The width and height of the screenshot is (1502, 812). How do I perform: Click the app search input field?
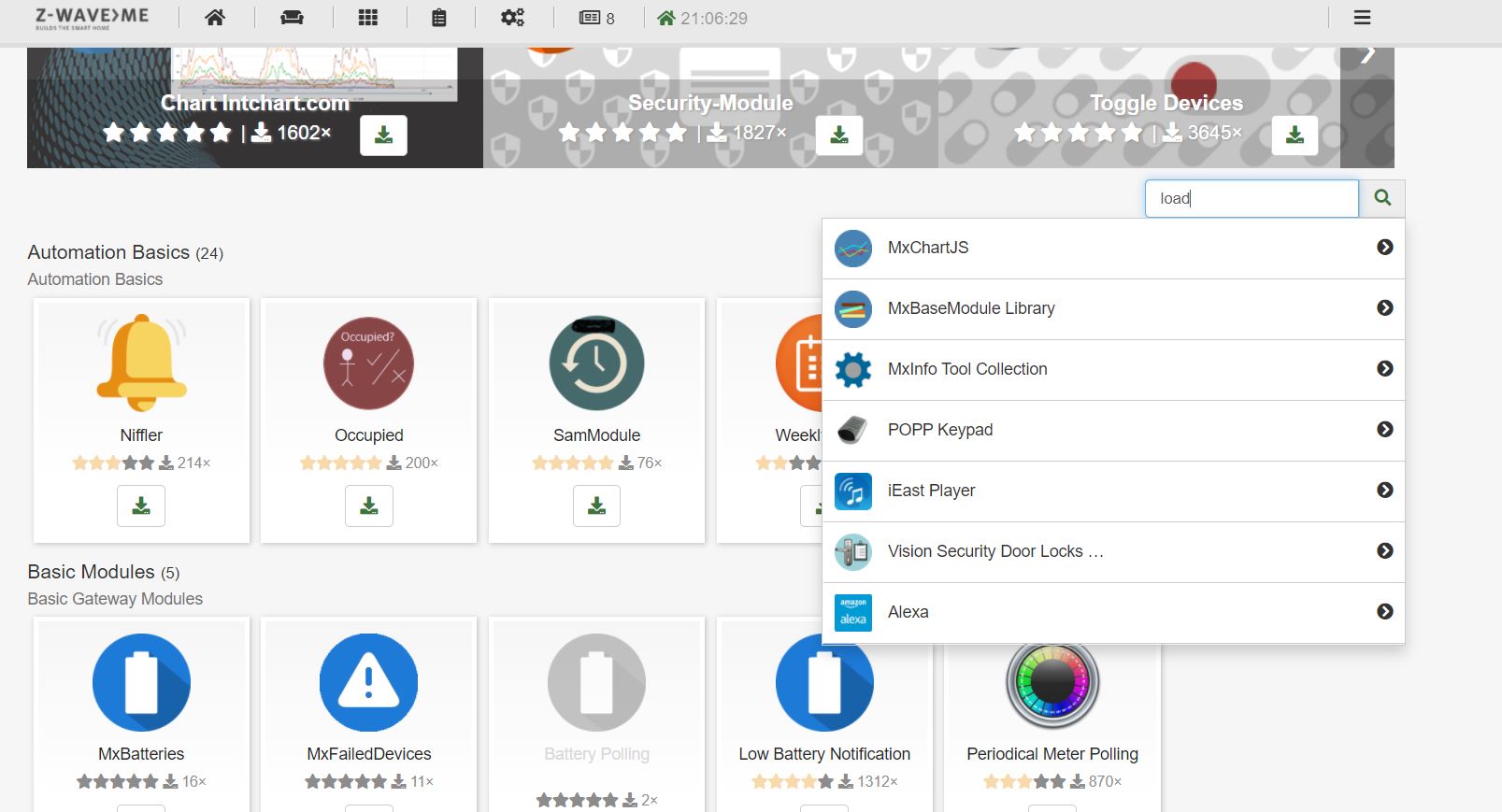(x=1251, y=198)
